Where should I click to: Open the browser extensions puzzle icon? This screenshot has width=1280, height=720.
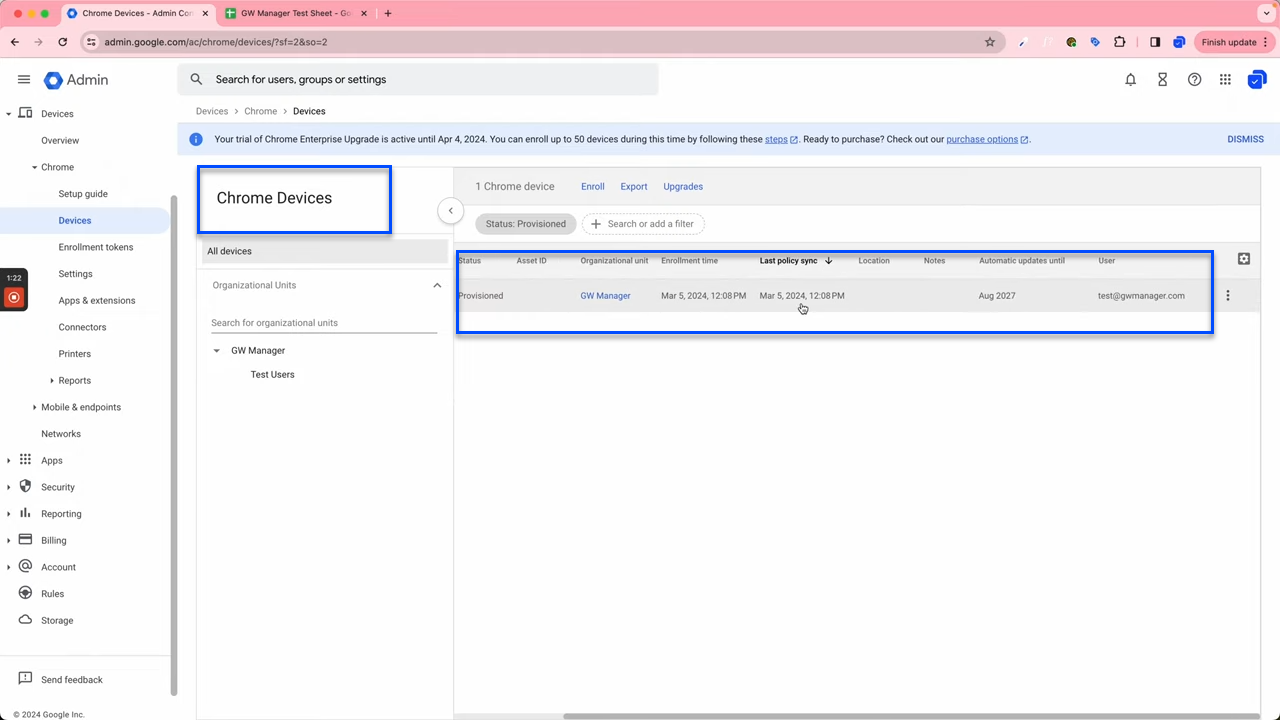point(1119,42)
